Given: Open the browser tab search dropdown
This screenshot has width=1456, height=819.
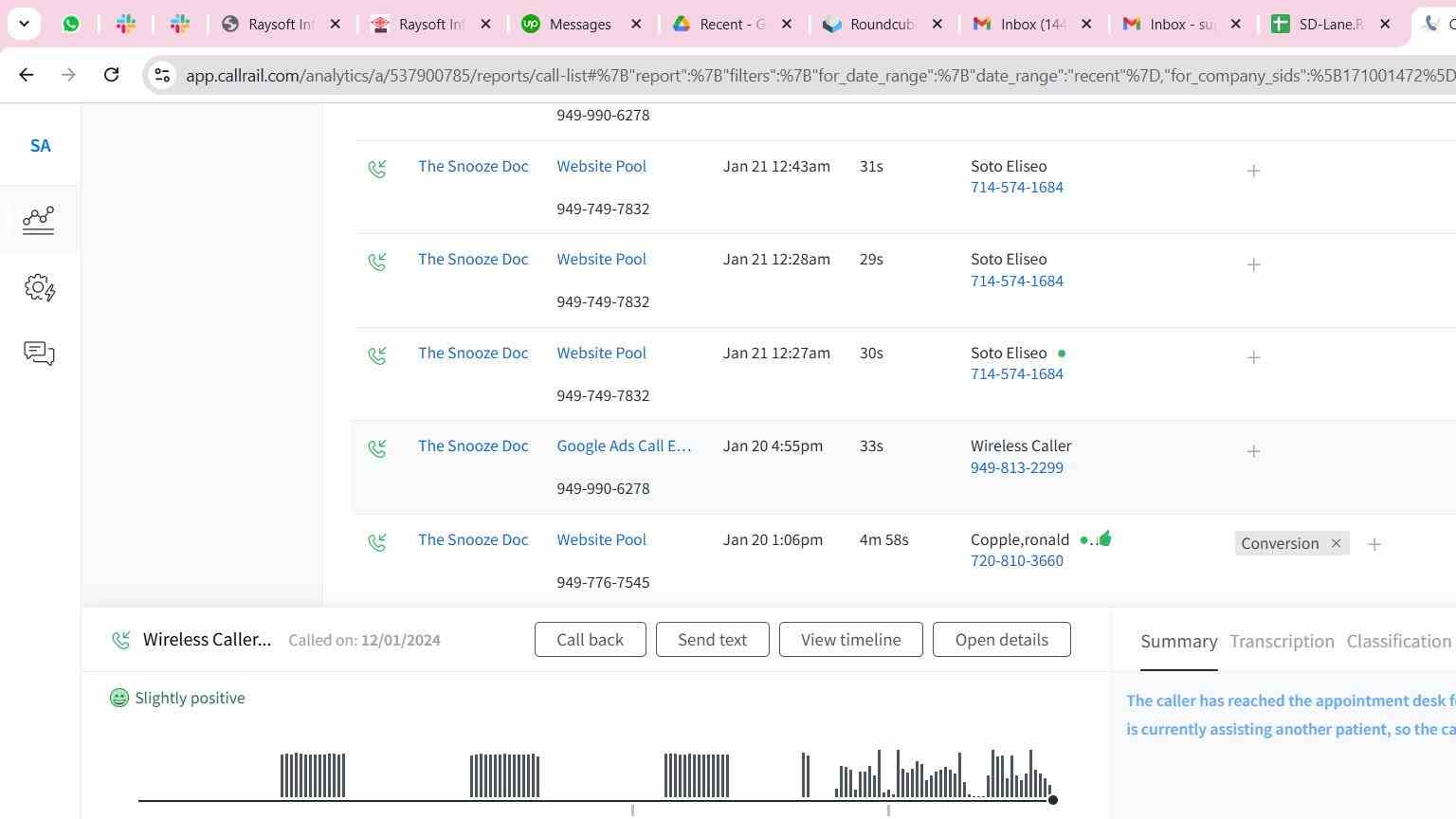Looking at the screenshot, I should coord(24,24).
